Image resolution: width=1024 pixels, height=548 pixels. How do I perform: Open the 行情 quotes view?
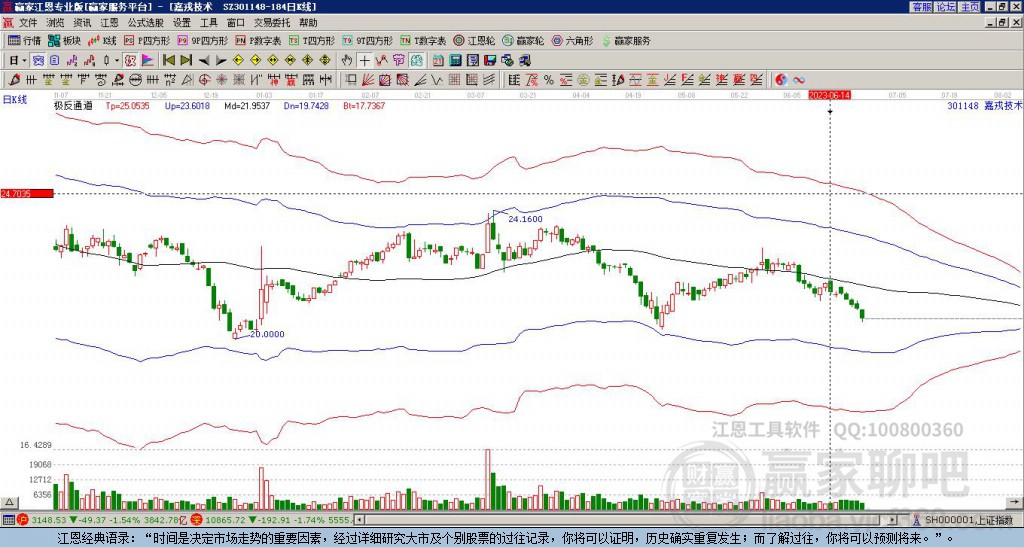coord(24,40)
